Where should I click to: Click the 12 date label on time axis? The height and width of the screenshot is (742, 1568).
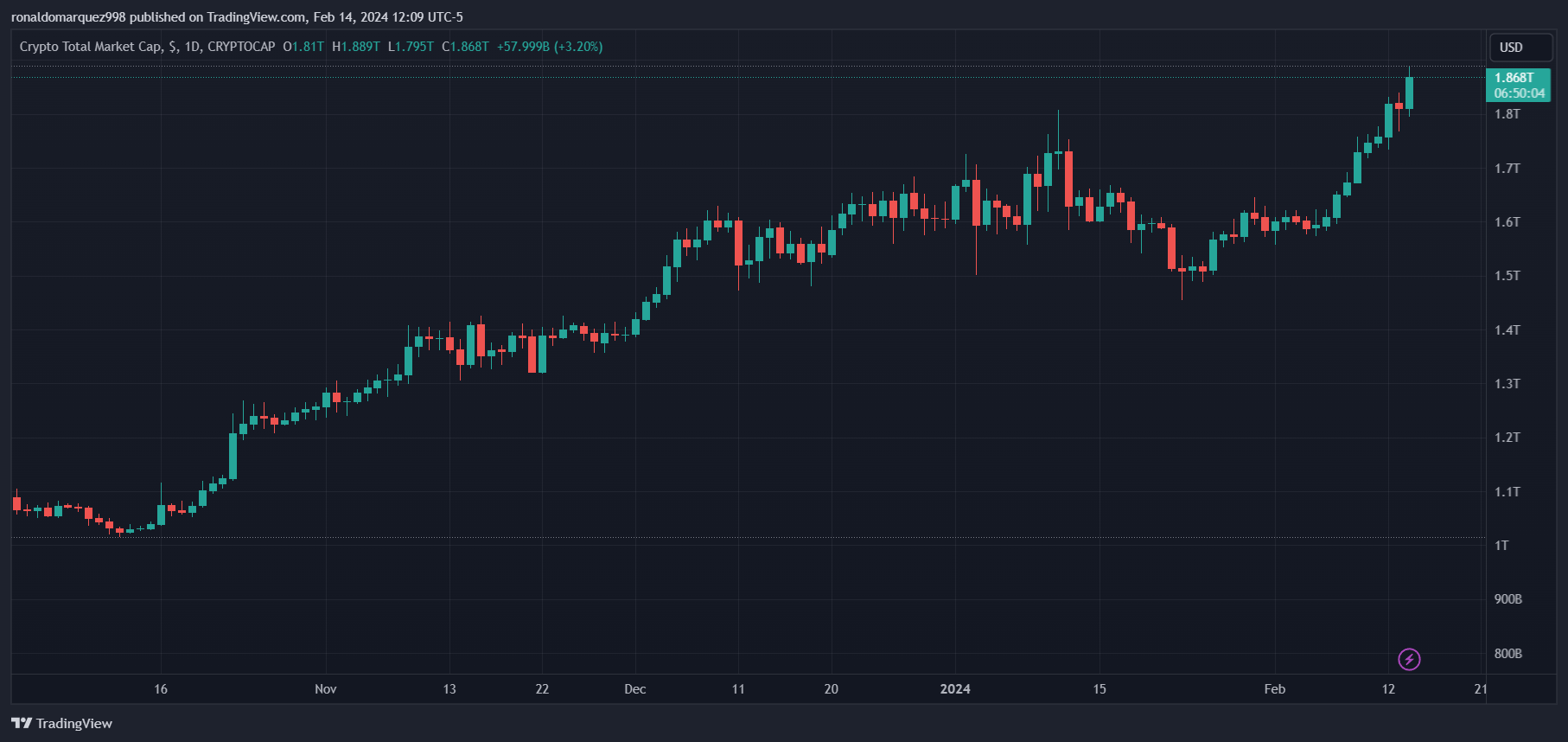pyautogui.click(x=1388, y=689)
